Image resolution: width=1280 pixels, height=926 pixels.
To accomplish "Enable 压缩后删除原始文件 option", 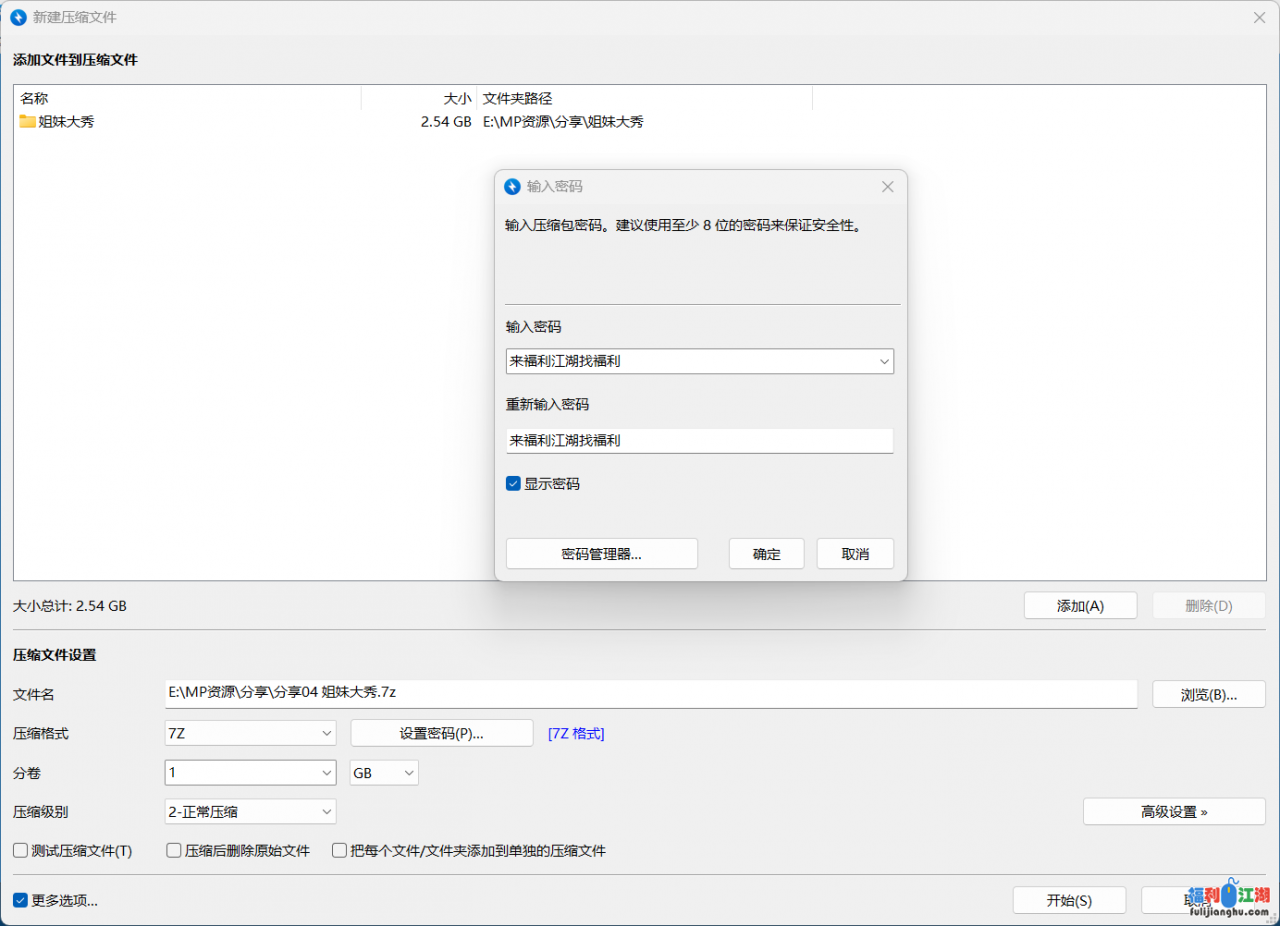I will coord(174,851).
